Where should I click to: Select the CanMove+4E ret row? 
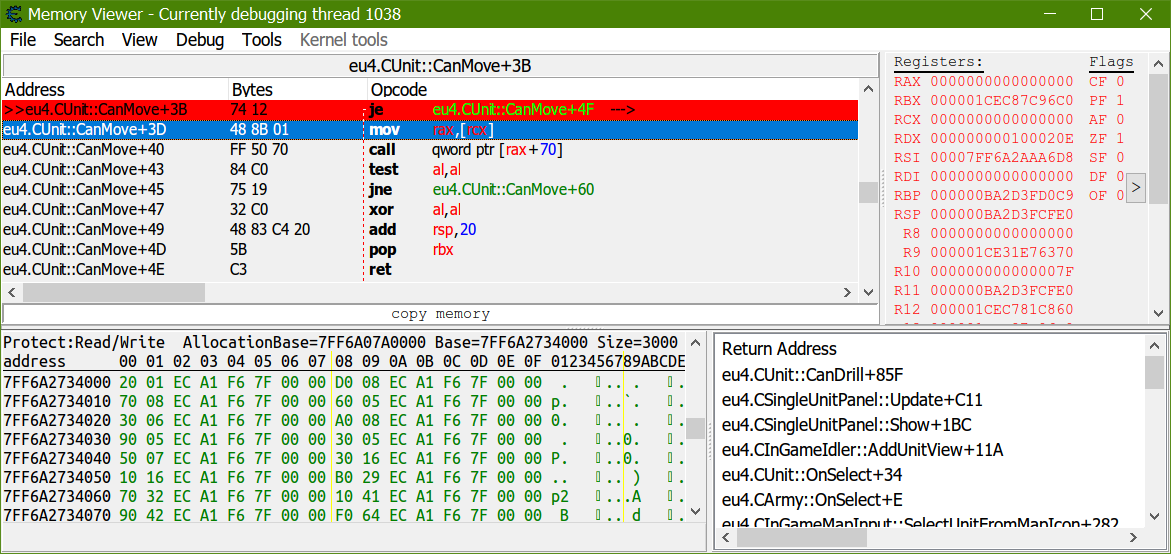(430, 269)
